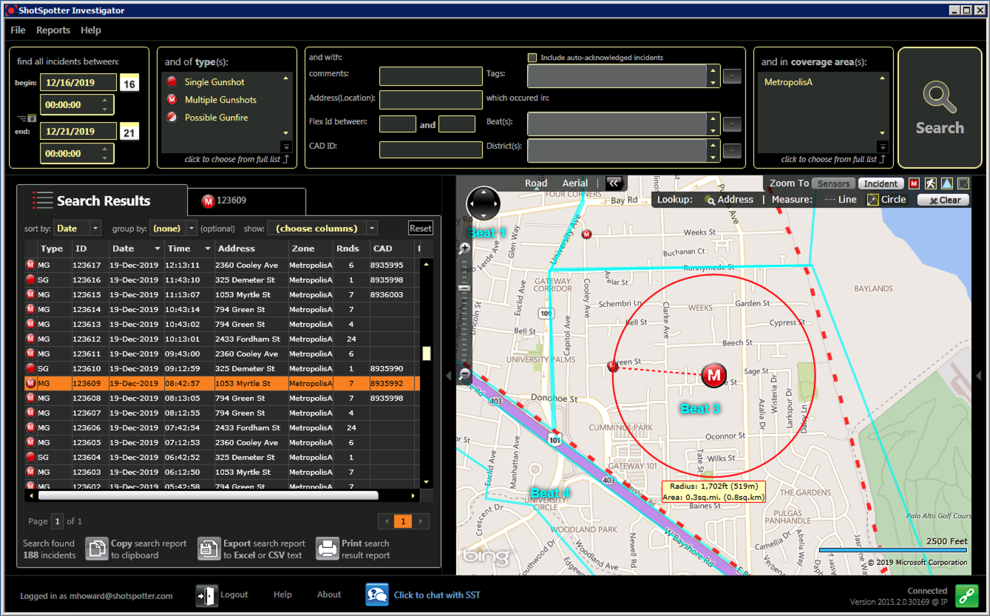Viewport: 990px width, 616px height.
Task: Zoom to Sensors button
Action: tap(833, 184)
